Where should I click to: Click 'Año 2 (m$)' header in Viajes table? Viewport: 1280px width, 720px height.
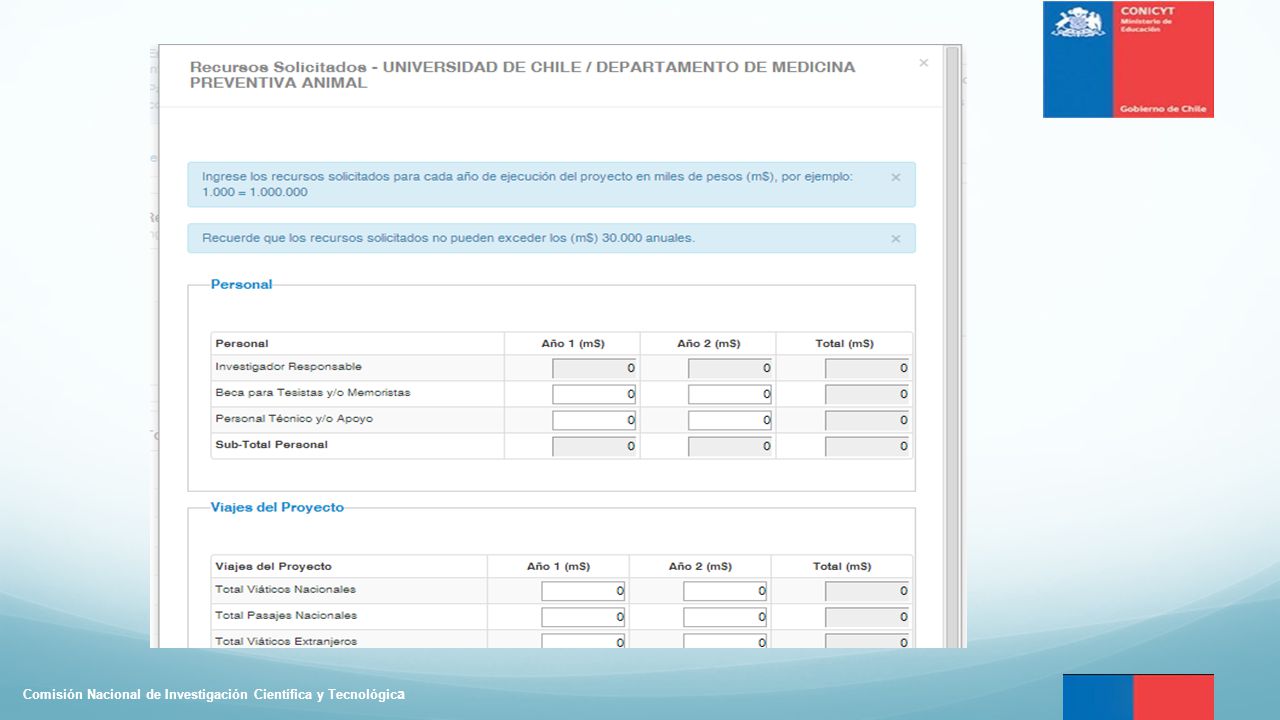[700, 567]
